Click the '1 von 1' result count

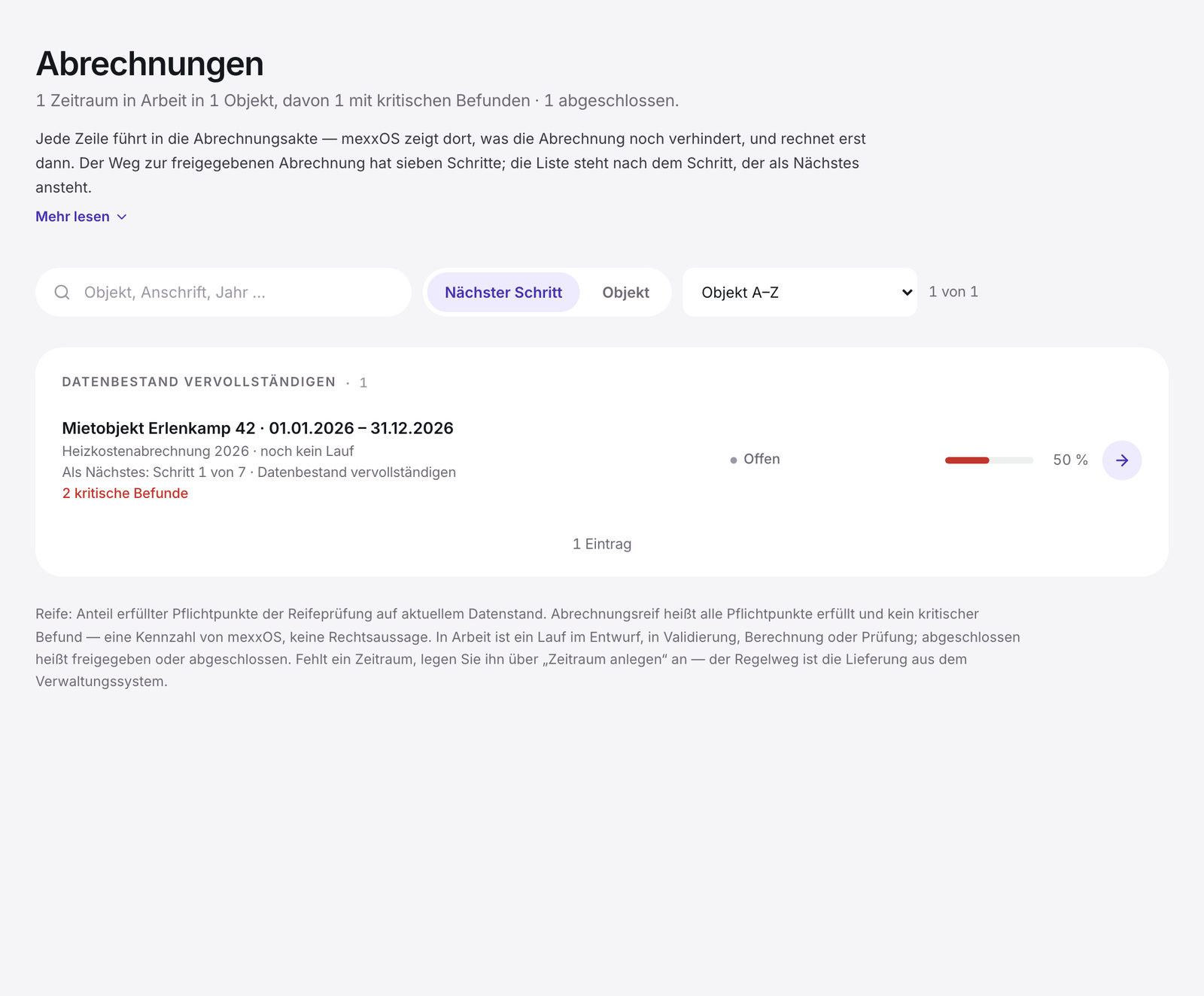(x=953, y=292)
